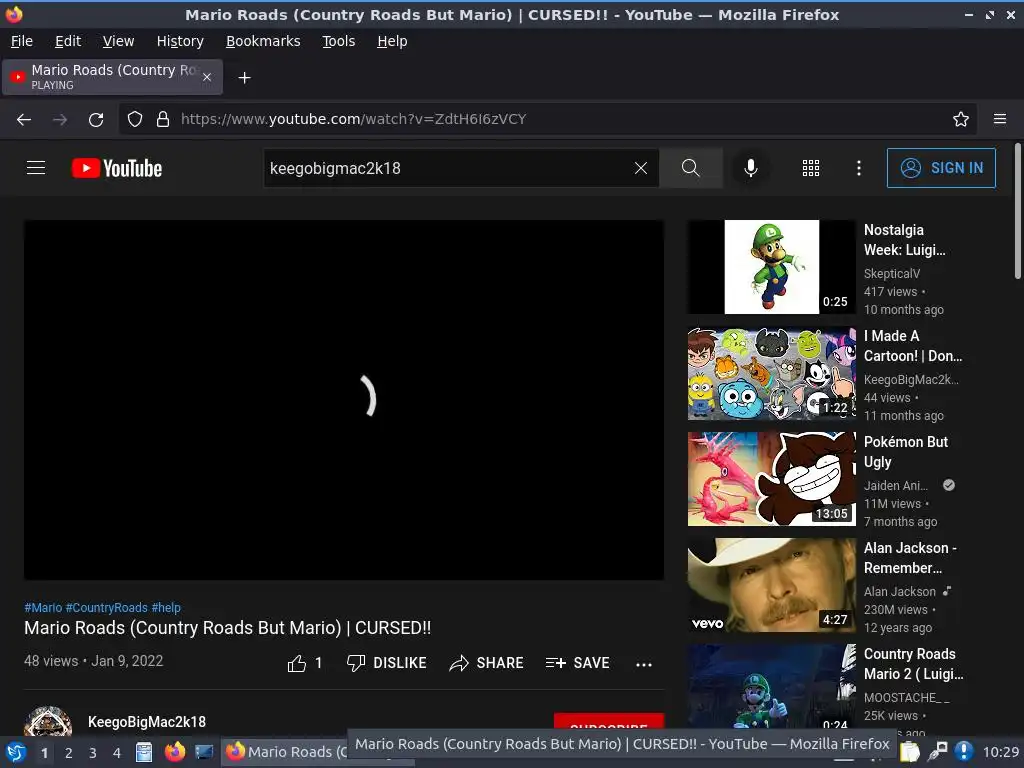Open KeegoBigMac2k18 channel avatar

pyautogui.click(x=48, y=722)
